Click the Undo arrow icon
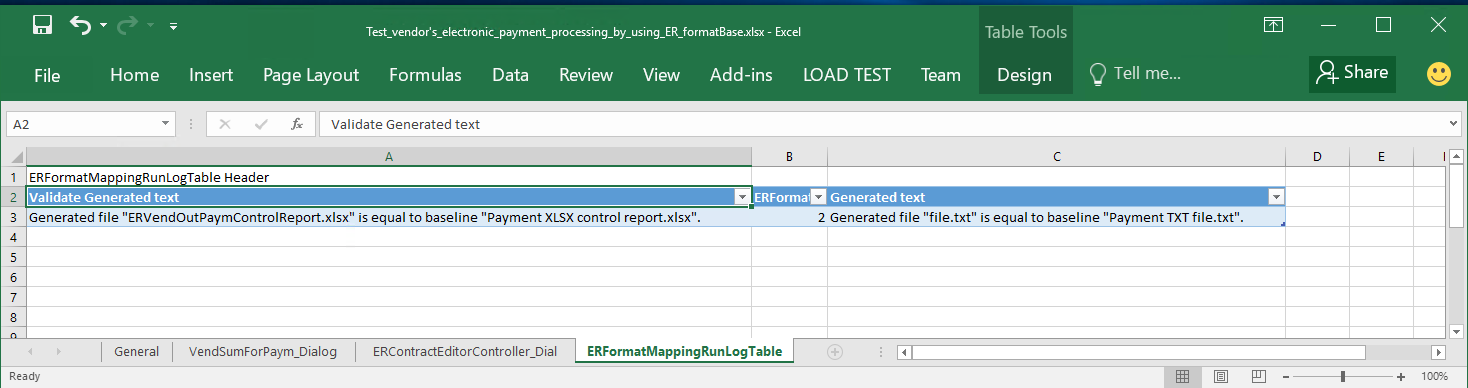 coord(81,25)
